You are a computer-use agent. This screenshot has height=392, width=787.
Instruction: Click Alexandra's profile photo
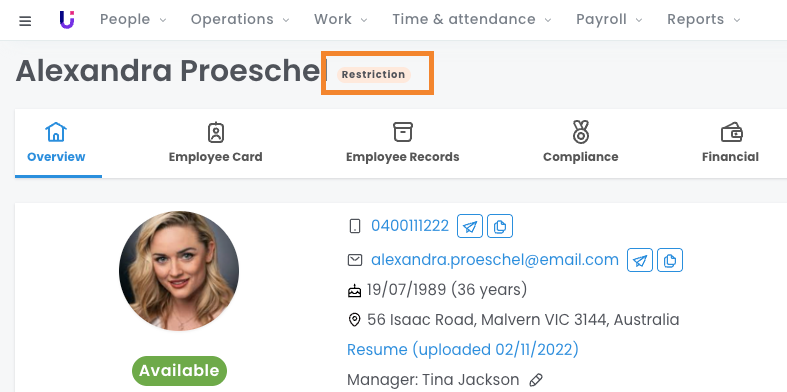(179, 271)
